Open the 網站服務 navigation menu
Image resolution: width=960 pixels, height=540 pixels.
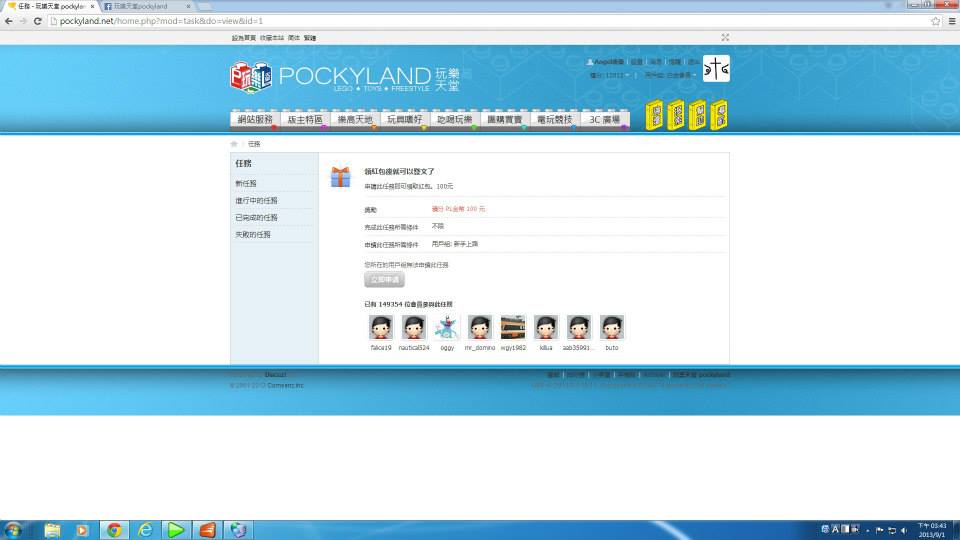(255, 120)
